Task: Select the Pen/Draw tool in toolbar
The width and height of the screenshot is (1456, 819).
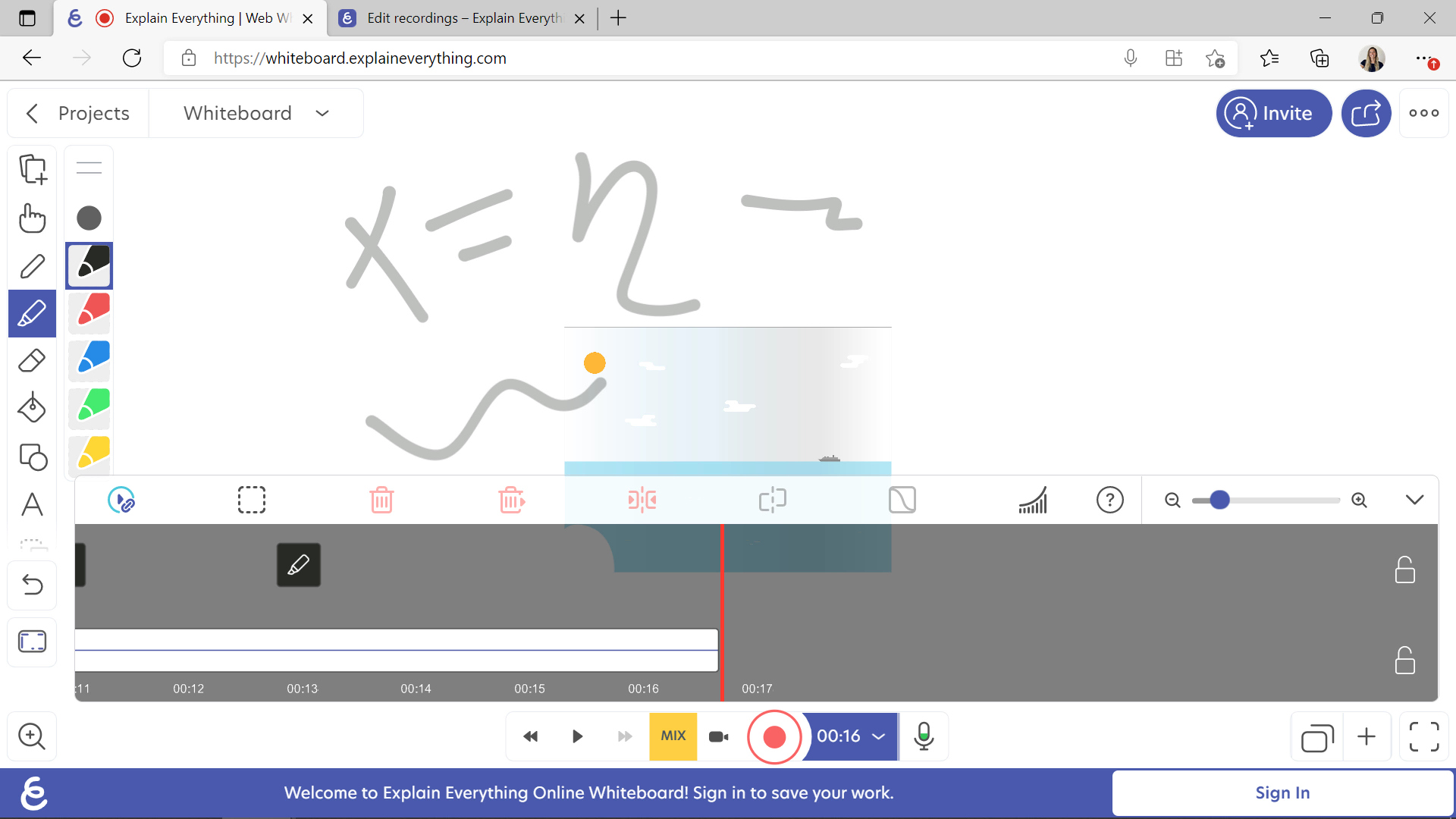Action: click(32, 267)
